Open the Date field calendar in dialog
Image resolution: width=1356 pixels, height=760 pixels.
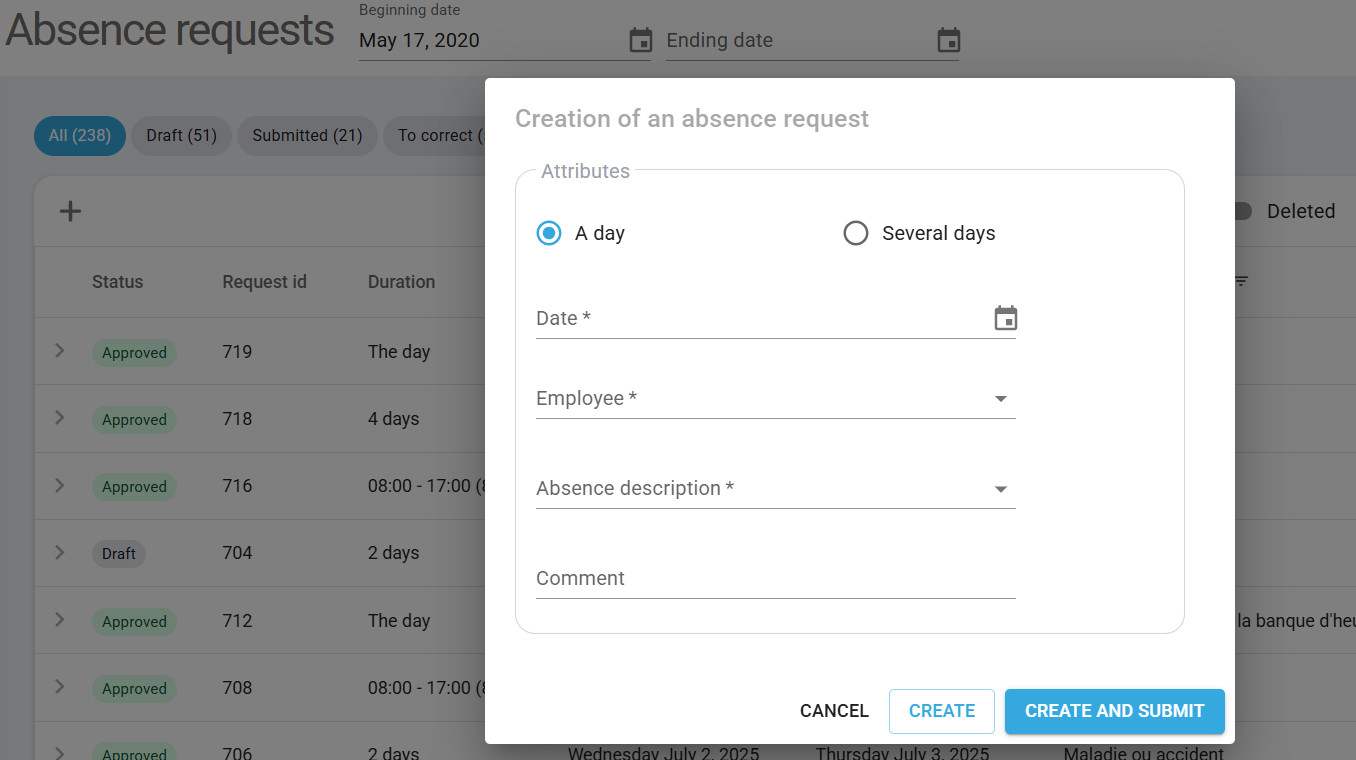tap(1005, 317)
